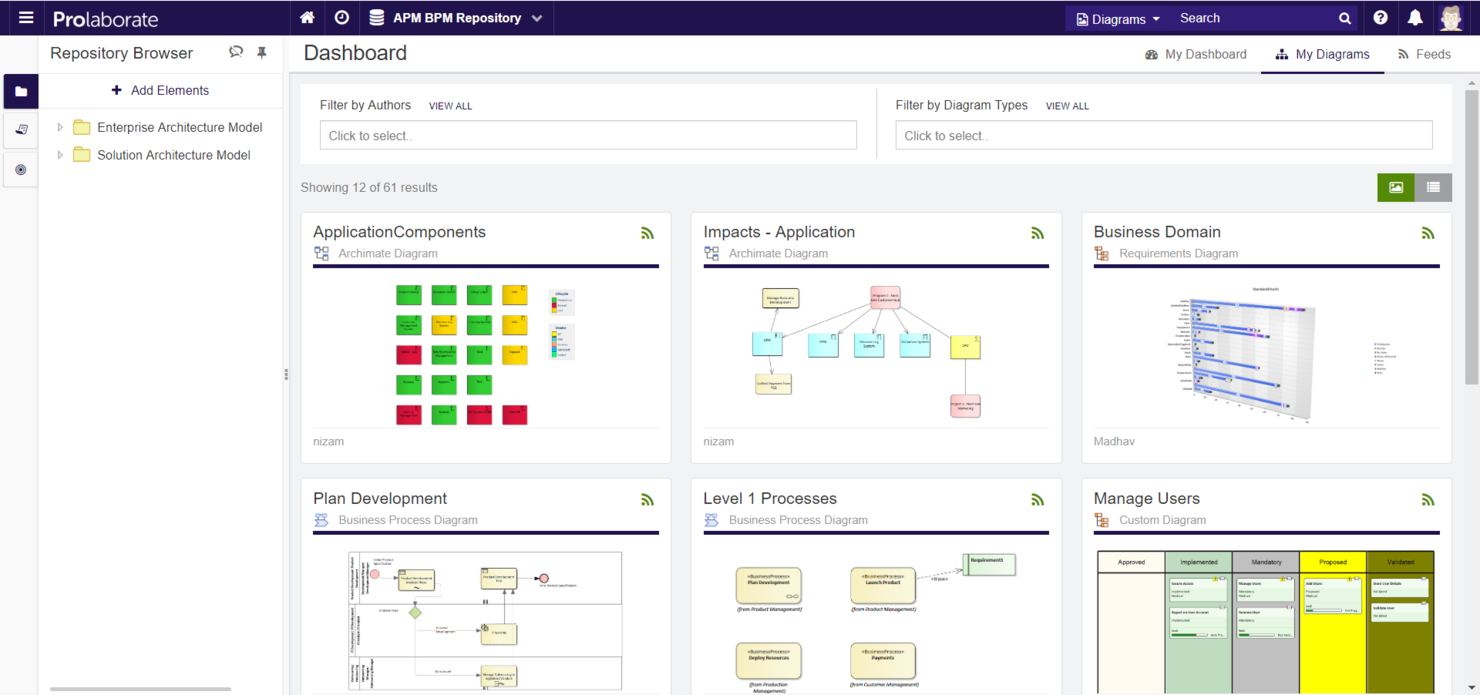Switch to list view
The image size is (1480, 695).
(1433, 187)
